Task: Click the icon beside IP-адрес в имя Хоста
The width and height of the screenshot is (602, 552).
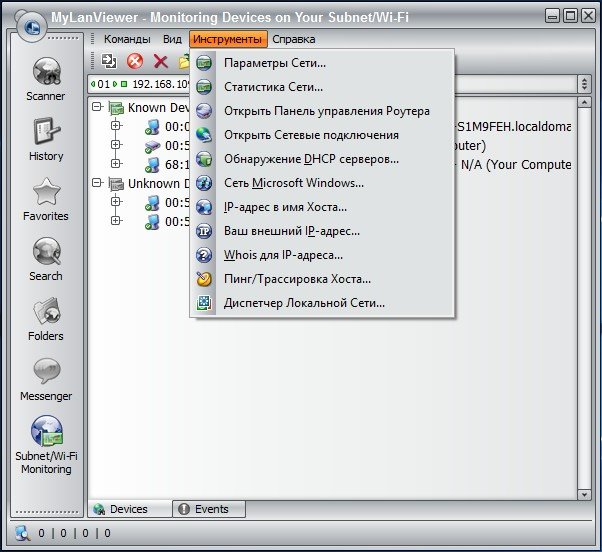Action: pos(204,207)
